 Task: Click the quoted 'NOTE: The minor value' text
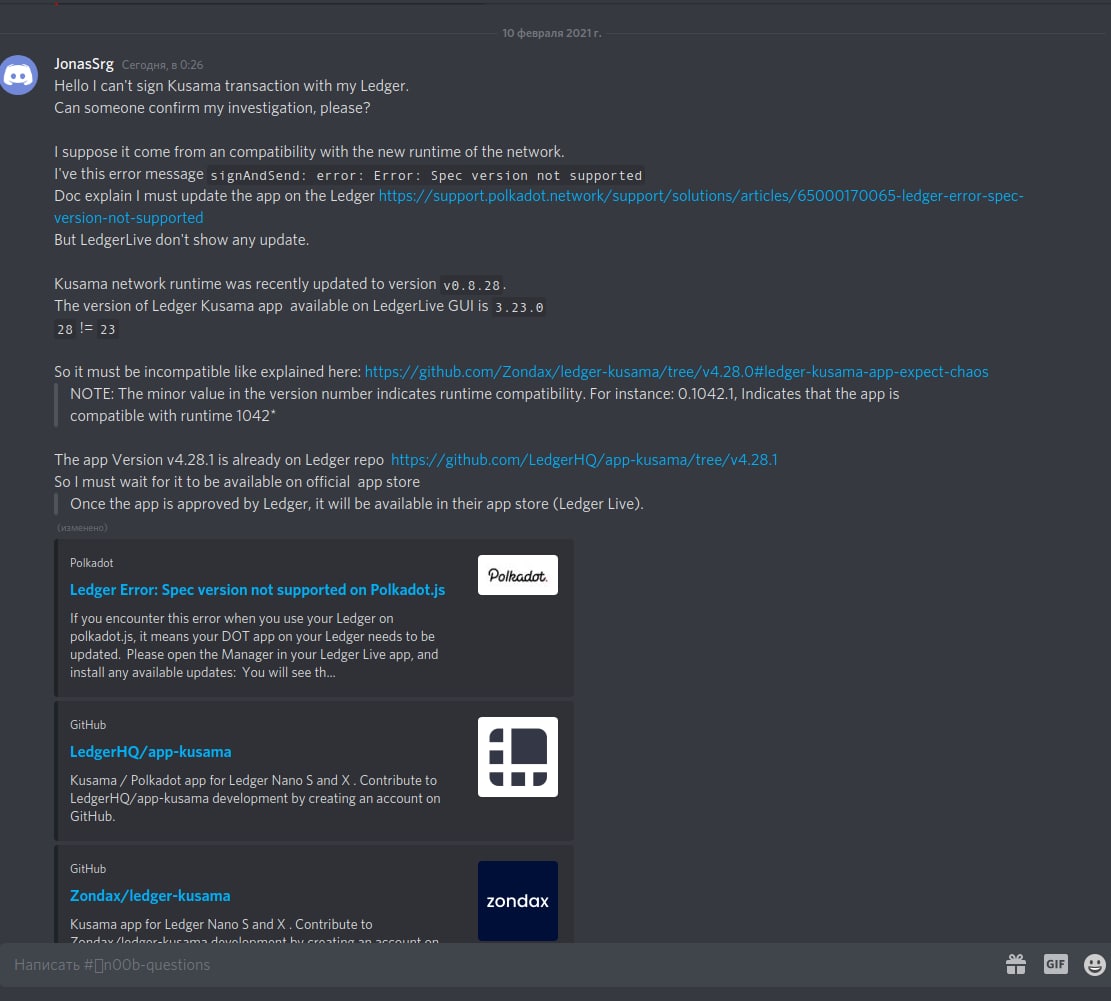(x=485, y=405)
